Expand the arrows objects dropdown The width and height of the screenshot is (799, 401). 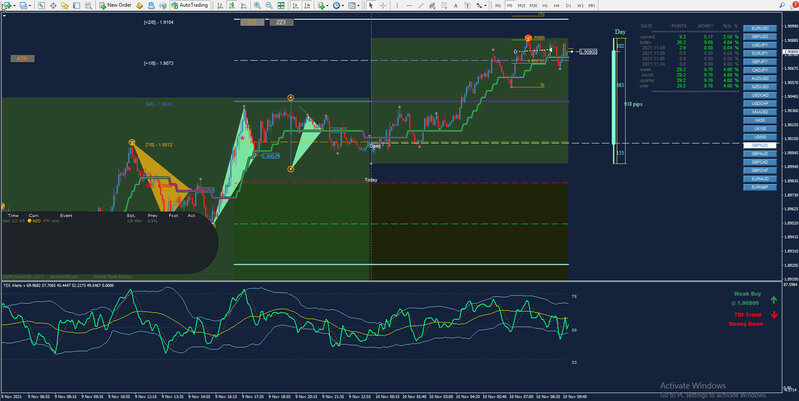(485, 6)
